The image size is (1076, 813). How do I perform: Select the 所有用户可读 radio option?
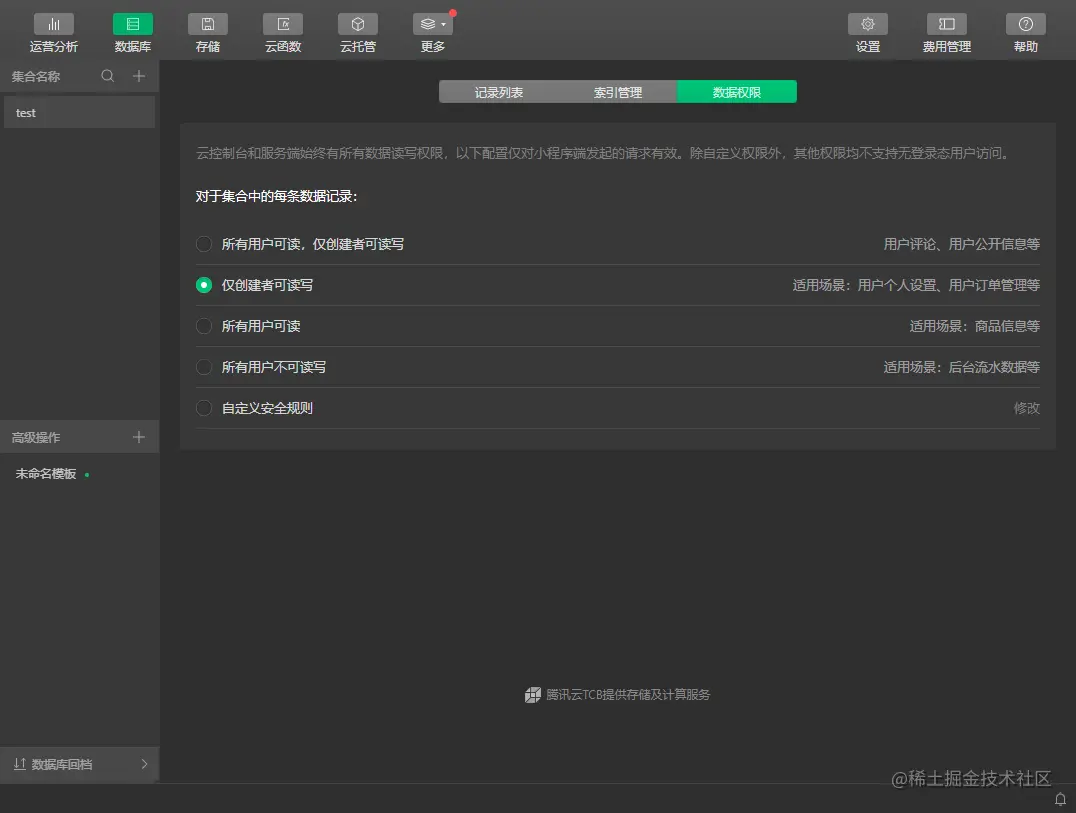click(x=204, y=326)
